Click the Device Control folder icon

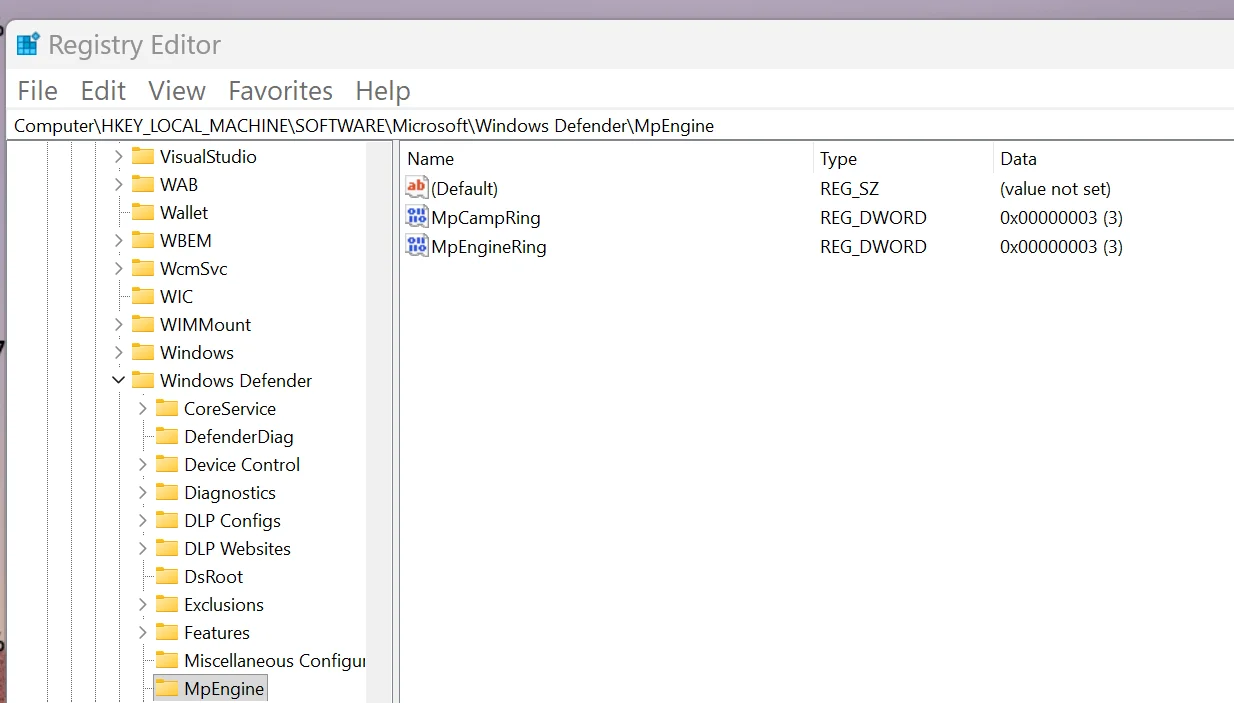pos(167,464)
